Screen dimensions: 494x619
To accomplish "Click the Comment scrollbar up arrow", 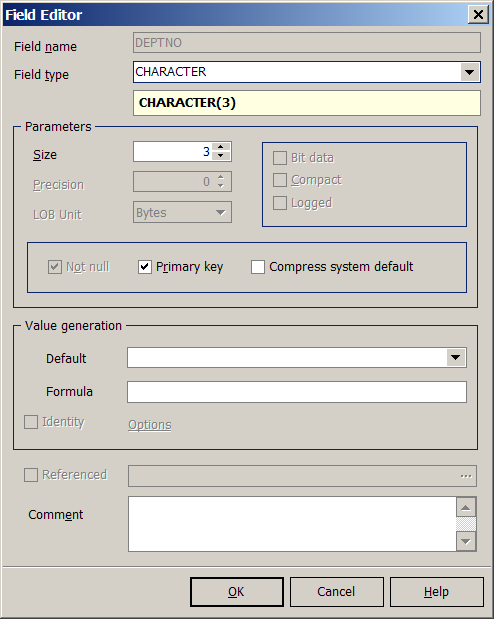I will click(x=466, y=508).
